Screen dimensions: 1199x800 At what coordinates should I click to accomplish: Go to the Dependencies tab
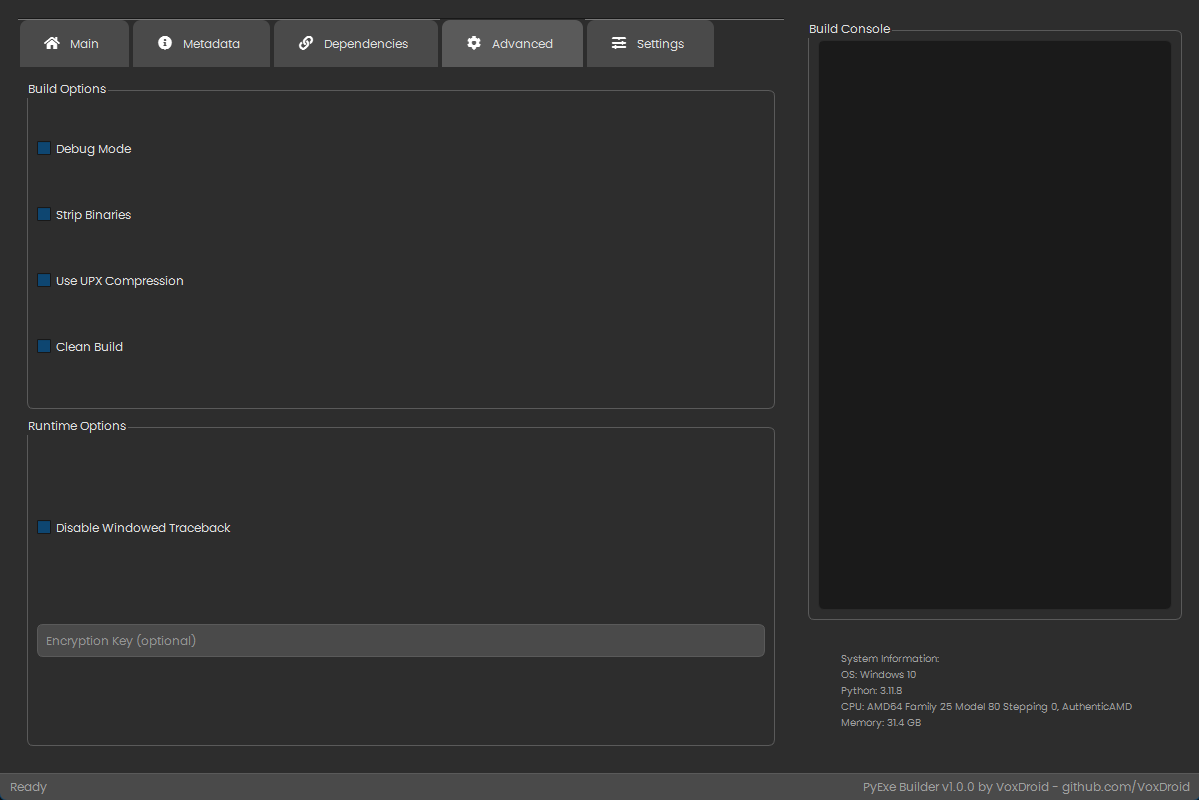(x=356, y=44)
